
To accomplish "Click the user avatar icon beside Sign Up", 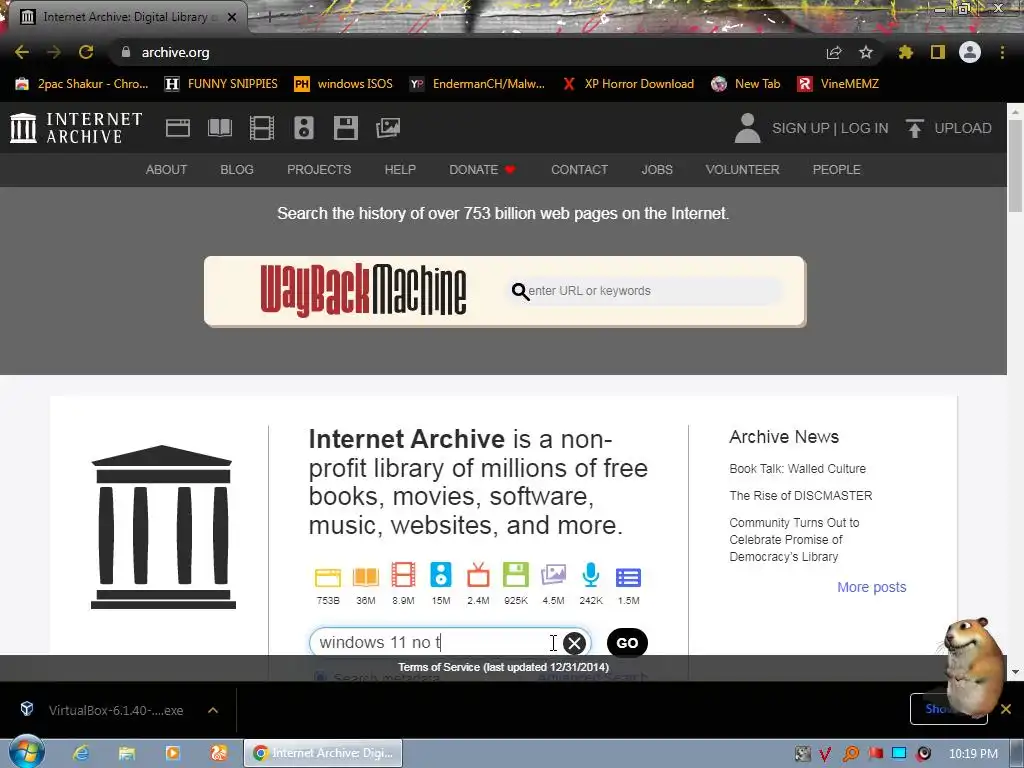I will [x=747, y=128].
